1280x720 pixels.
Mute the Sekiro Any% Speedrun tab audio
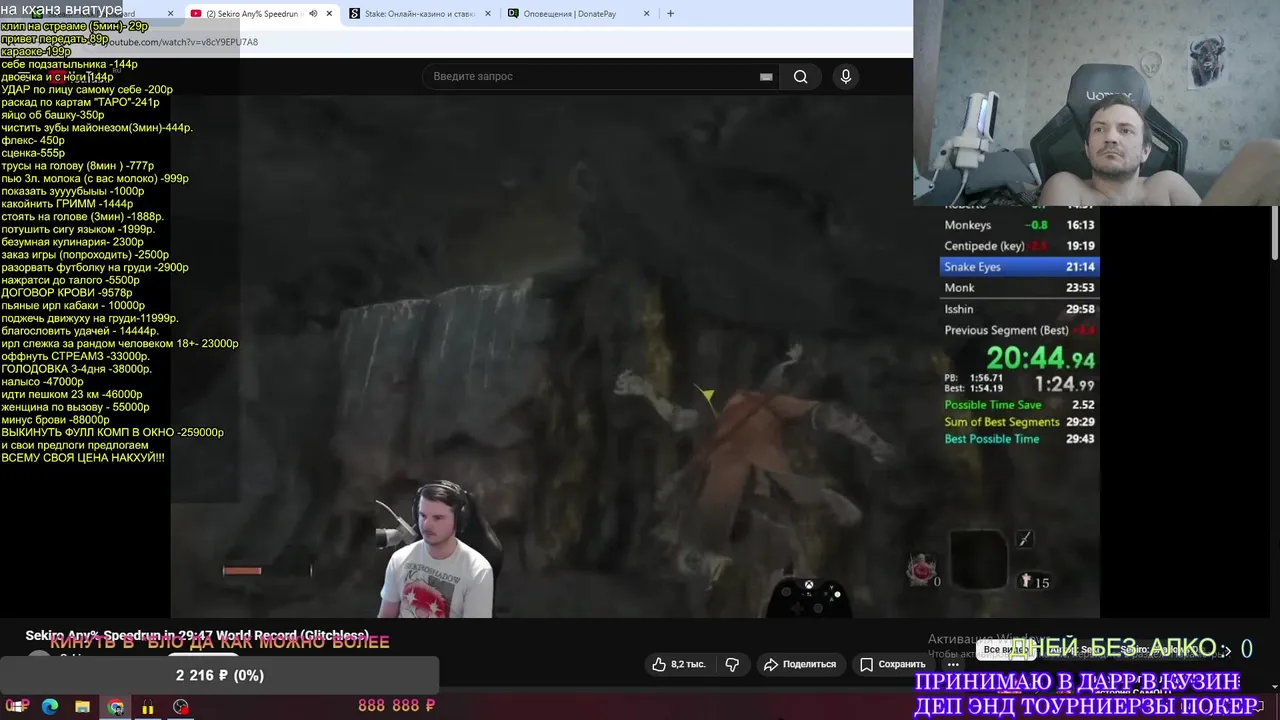click(313, 14)
